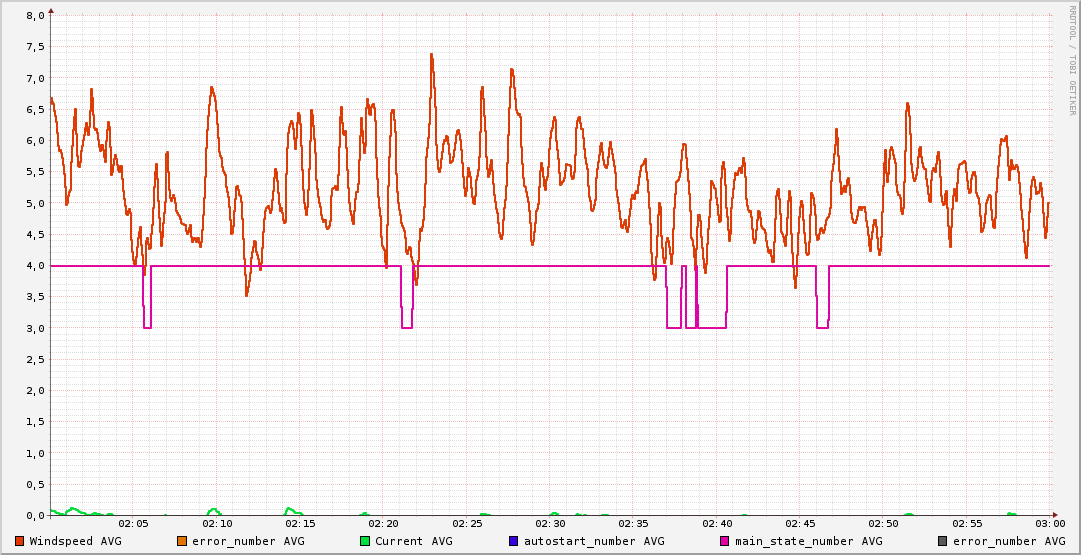Screen dimensions: 1081x555
Task: Click the 8,0 value on the Y-axis
Action: click(35, 16)
